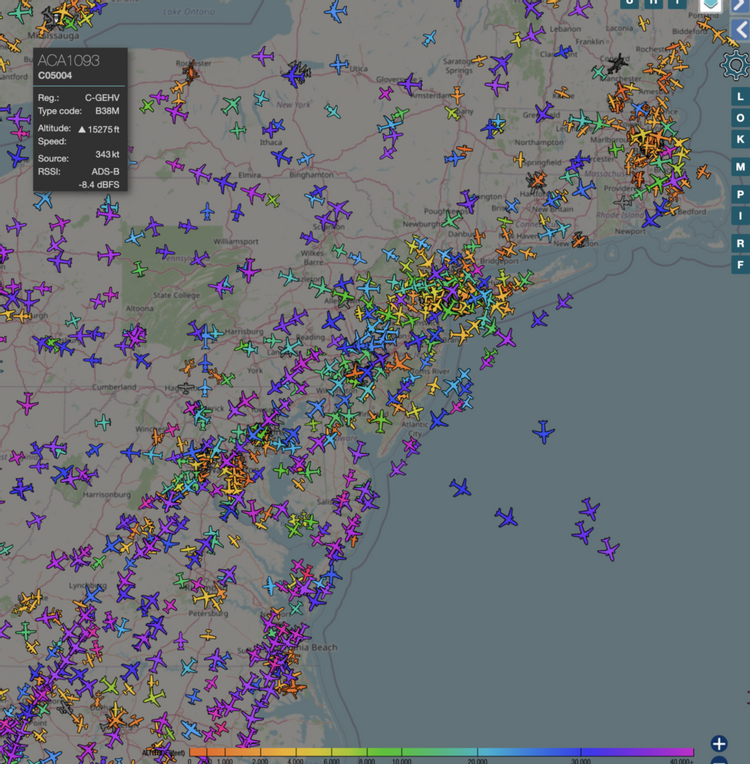Select the lone blue aircraft farthest offshore east

click(x=543, y=431)
